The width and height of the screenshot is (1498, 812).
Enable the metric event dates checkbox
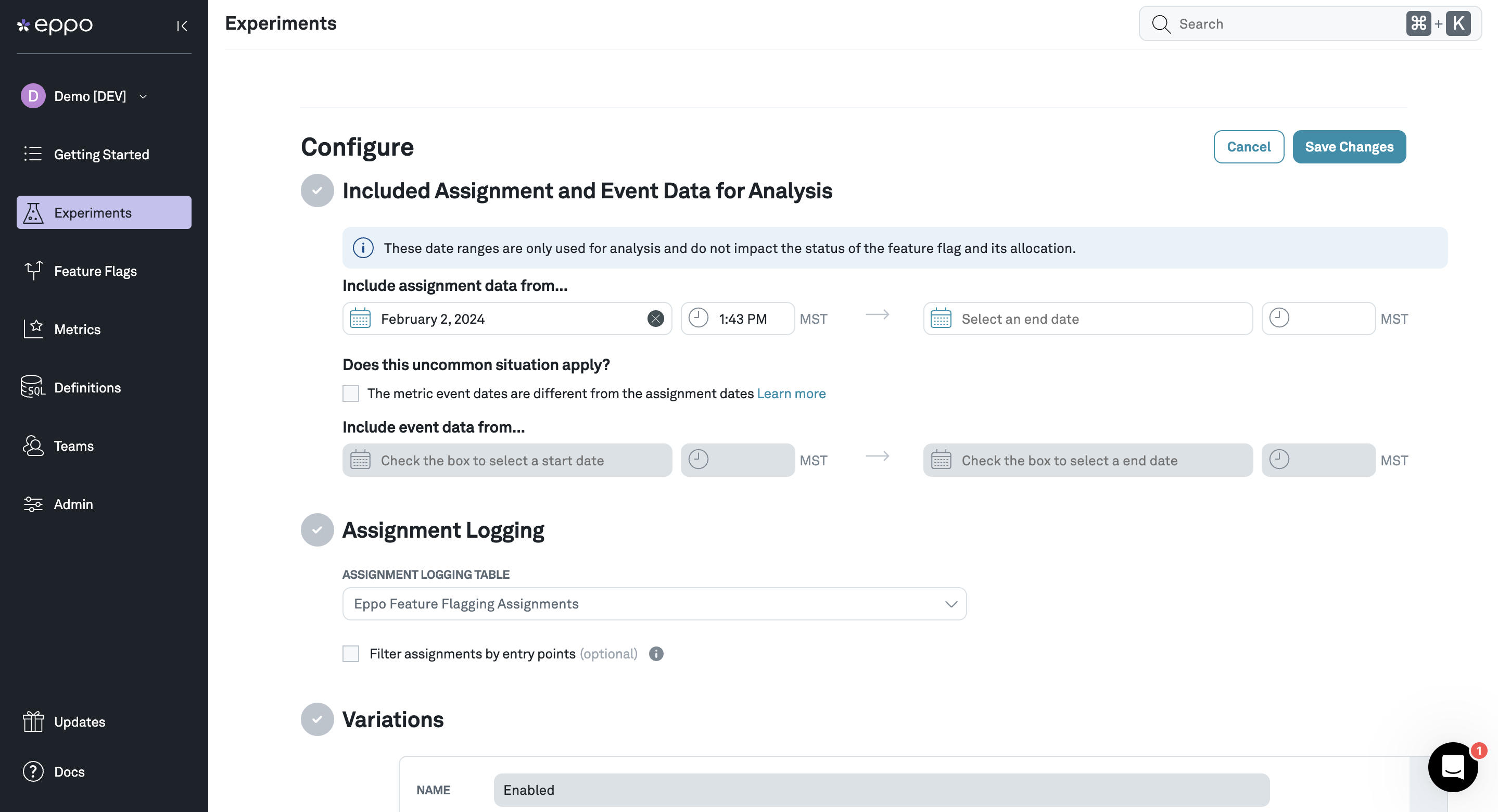351,393
